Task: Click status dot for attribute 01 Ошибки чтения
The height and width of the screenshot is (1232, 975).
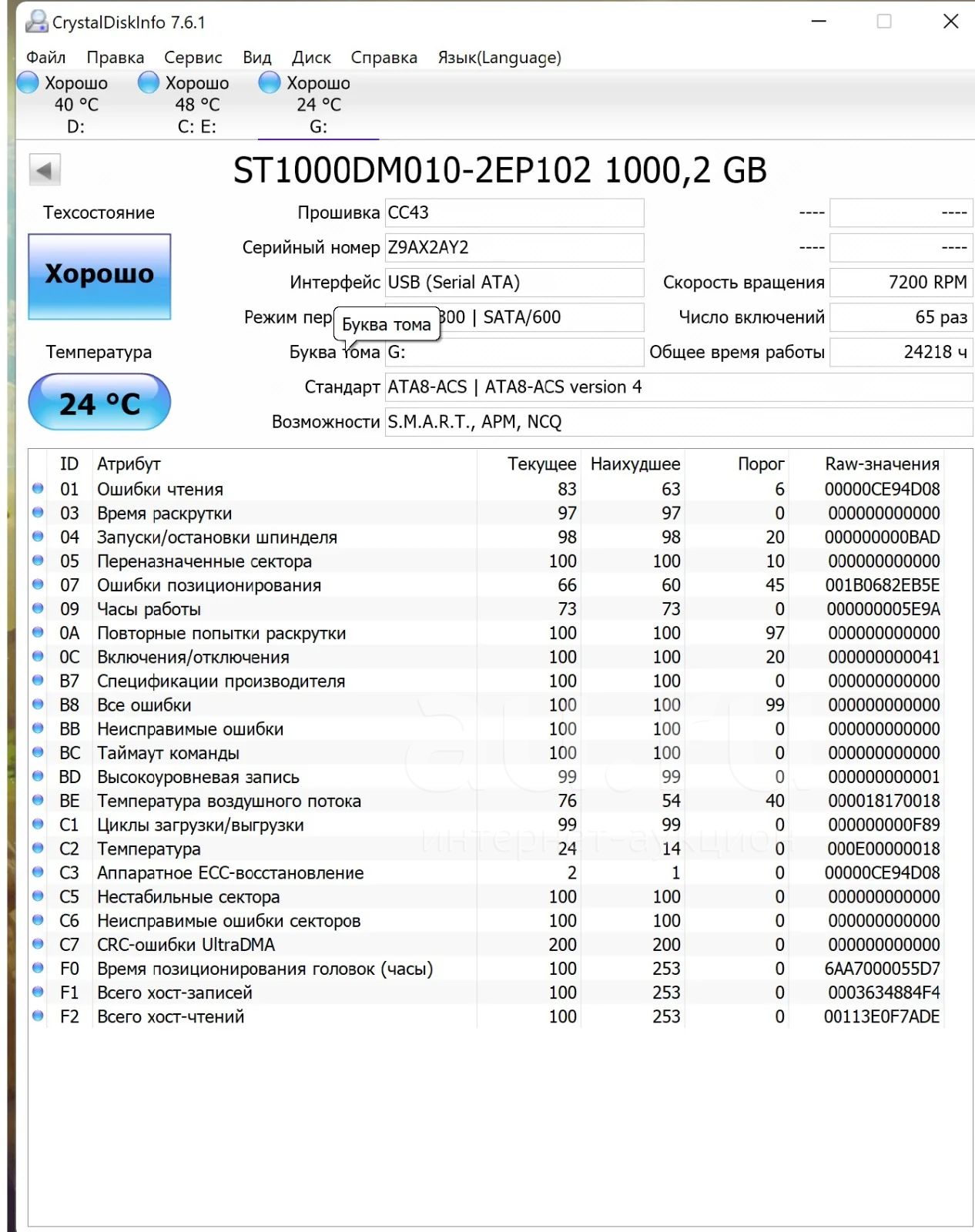Action: pos(38,488)
